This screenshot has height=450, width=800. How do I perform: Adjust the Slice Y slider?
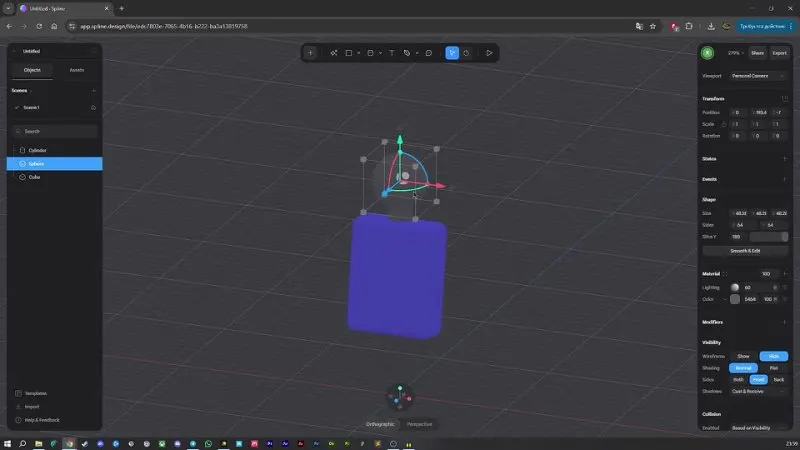coord(769,237)
